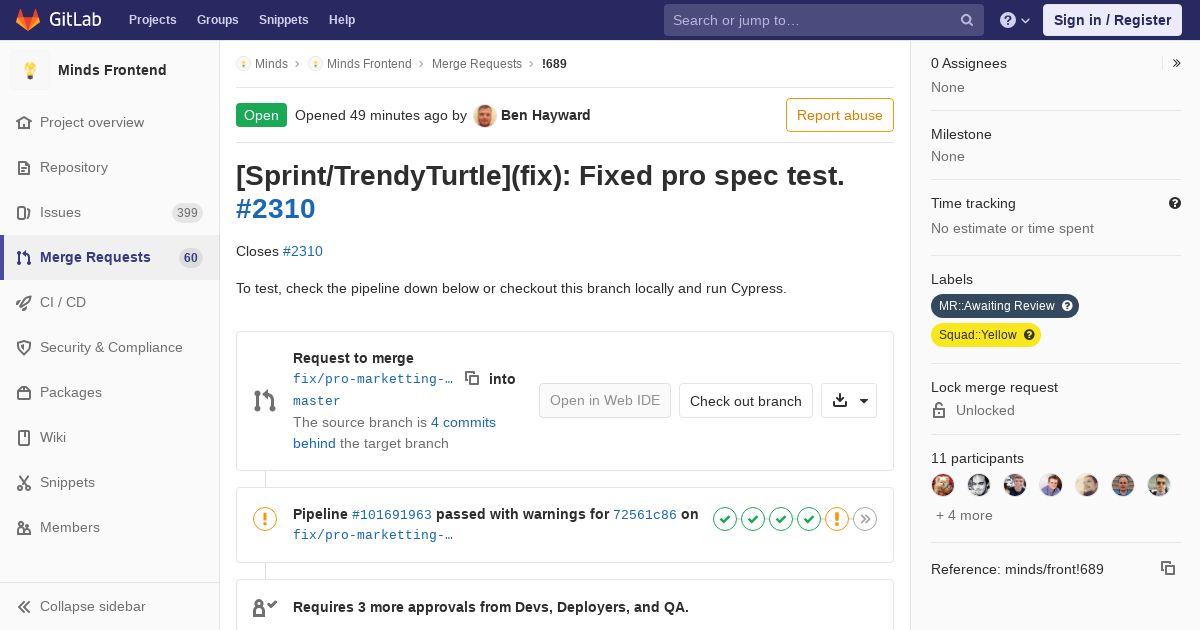Click the search magnifier icon
Image resolution: width=1200 pixels, height=630 pixels.
[x=967, y=20]
